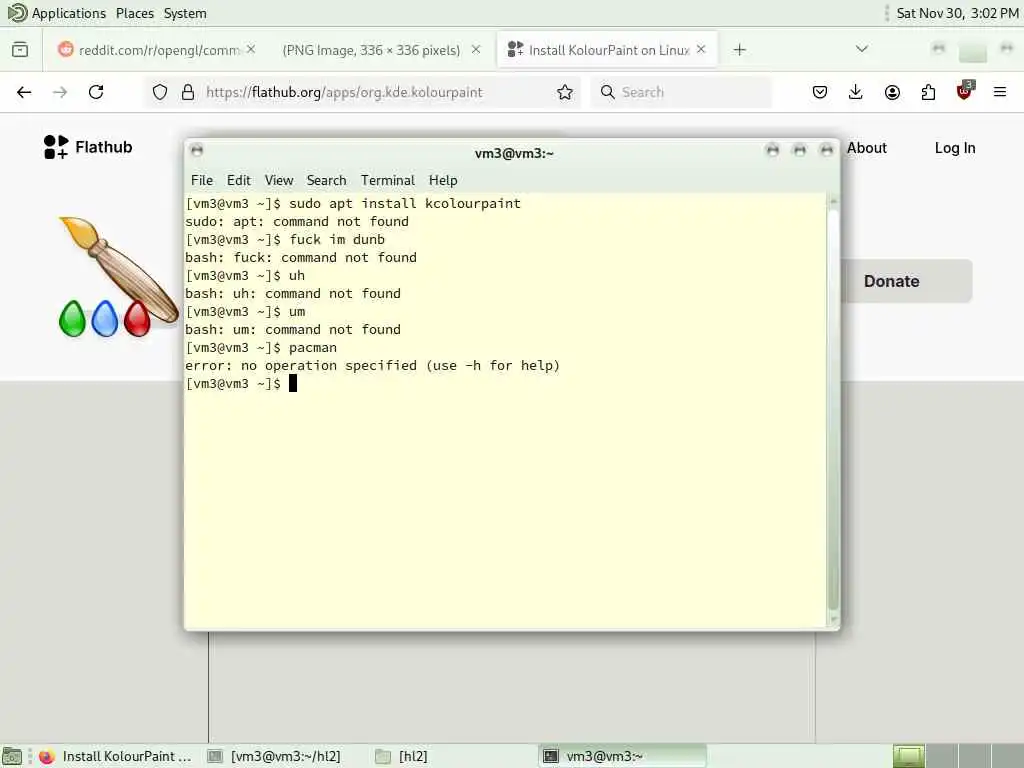The image size is (1024, 768).
Task: Reload the Flathub page
Action: (96, 92)
